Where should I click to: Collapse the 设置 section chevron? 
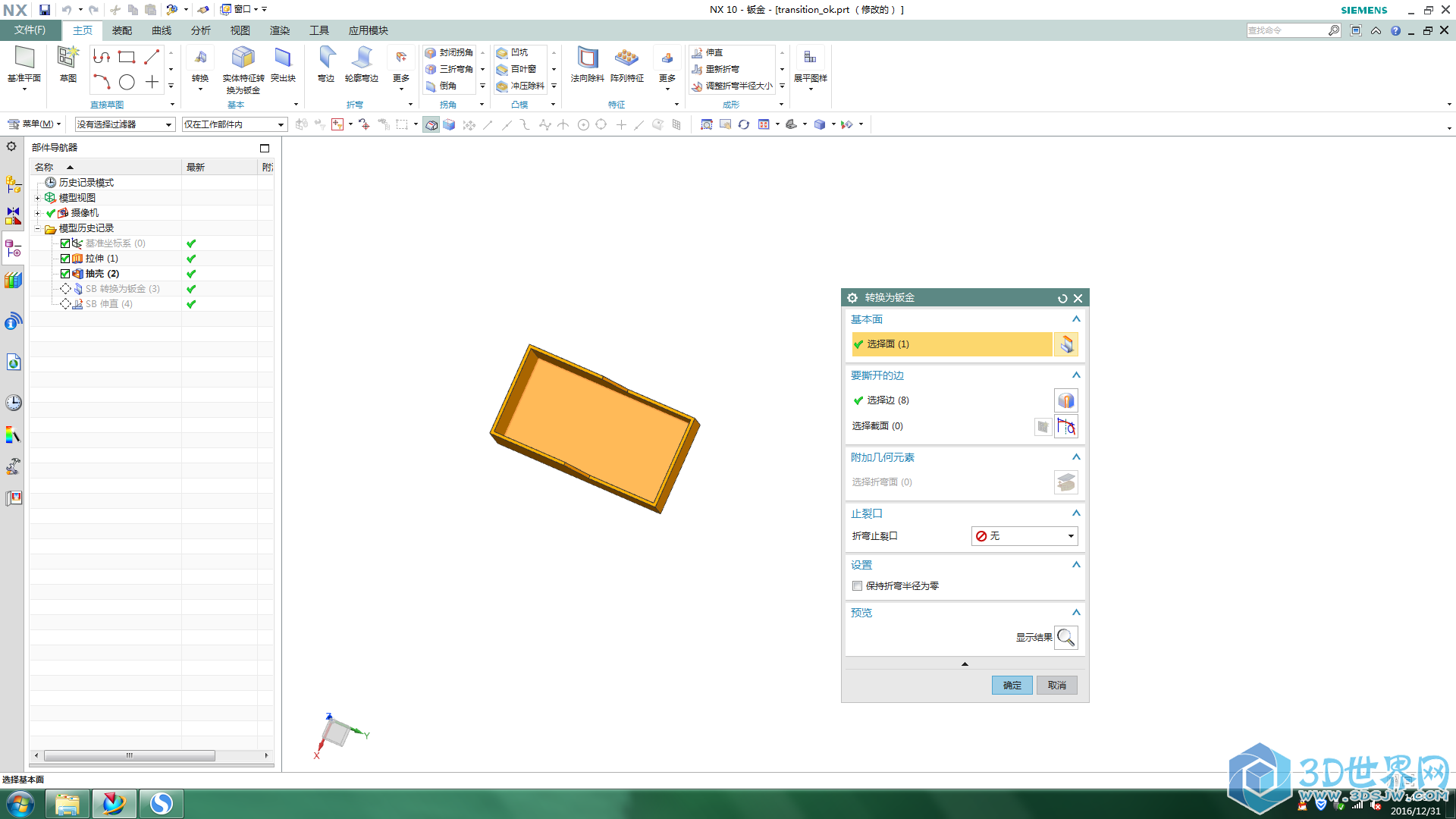(x=1075, y=565)
